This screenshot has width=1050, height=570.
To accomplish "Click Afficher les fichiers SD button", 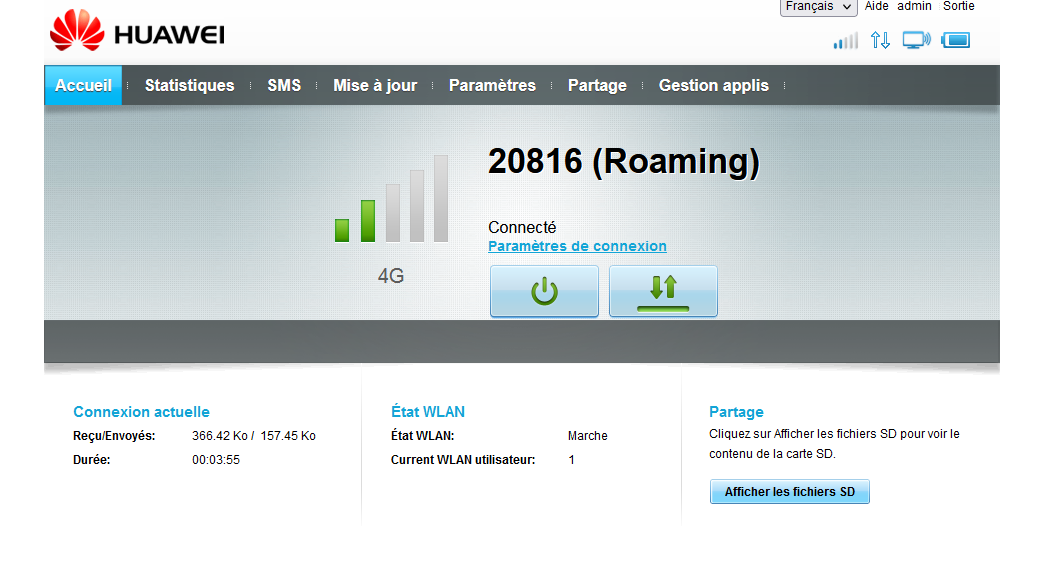I will coord(790,492).
